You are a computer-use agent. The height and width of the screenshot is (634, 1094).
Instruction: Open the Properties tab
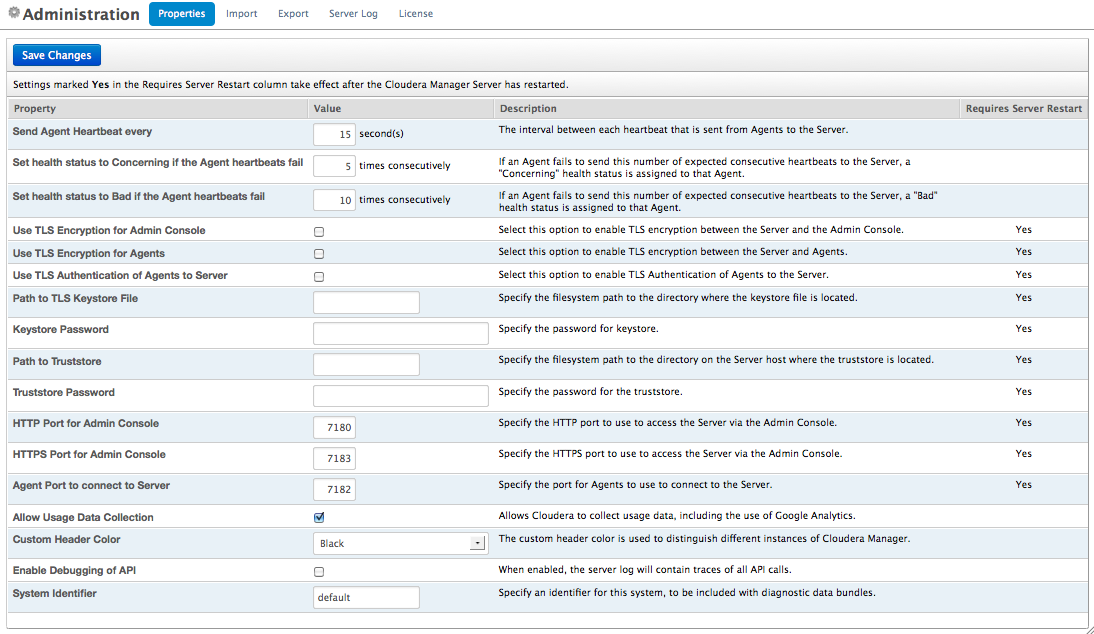(x=181, y=14)
